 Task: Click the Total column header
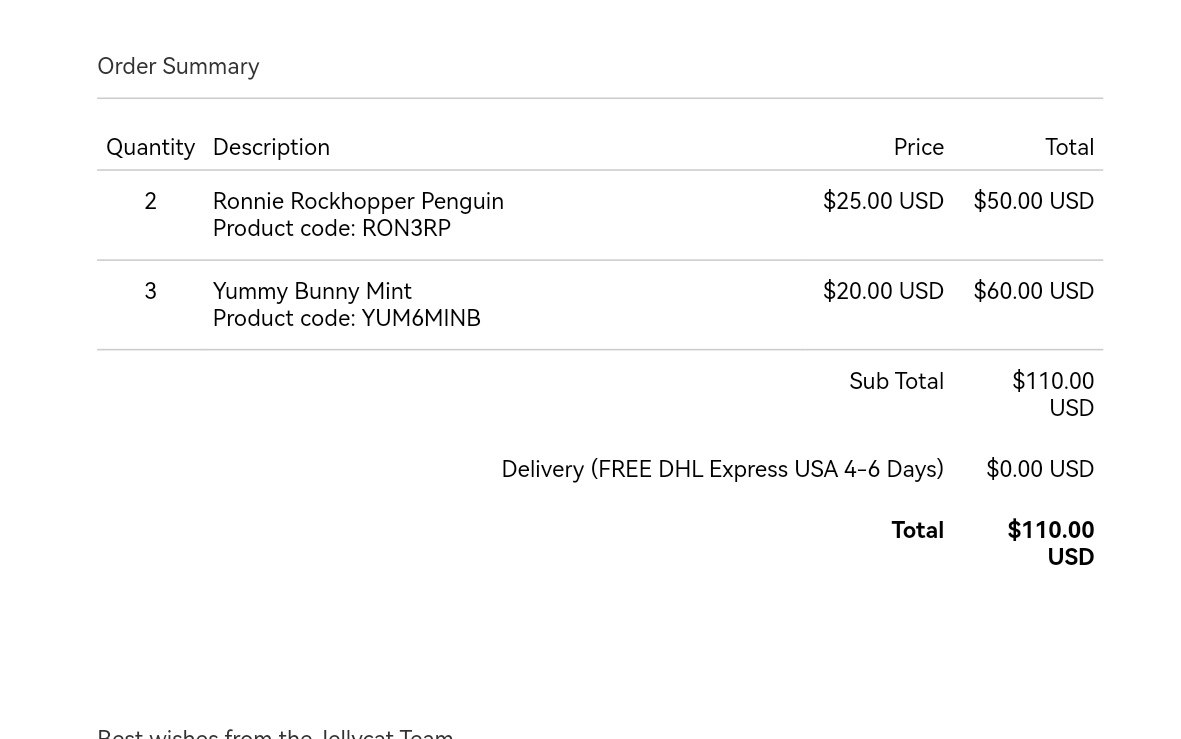[1069, 147]
